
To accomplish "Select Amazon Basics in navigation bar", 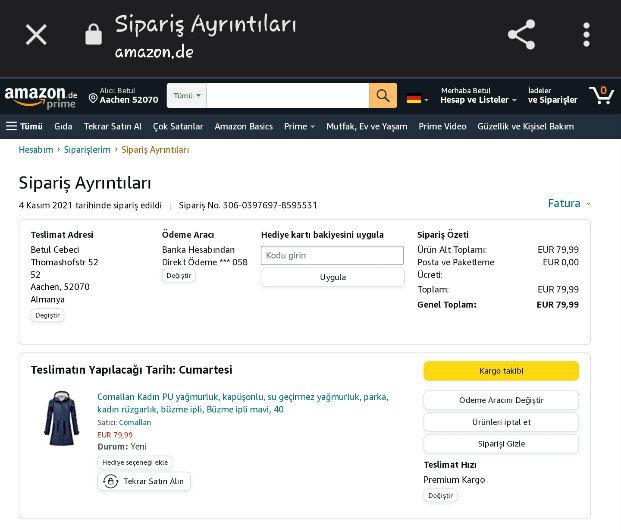I will 243,126.
